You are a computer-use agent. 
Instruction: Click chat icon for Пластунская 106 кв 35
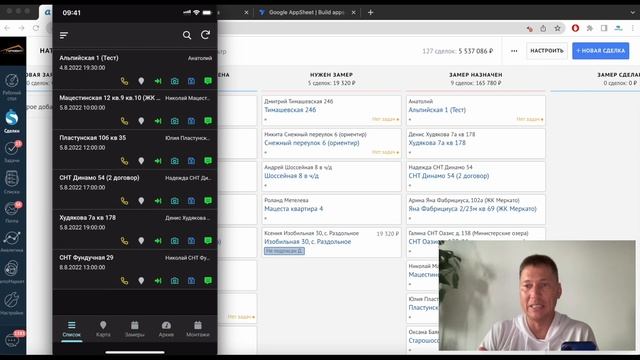(208, 161)
